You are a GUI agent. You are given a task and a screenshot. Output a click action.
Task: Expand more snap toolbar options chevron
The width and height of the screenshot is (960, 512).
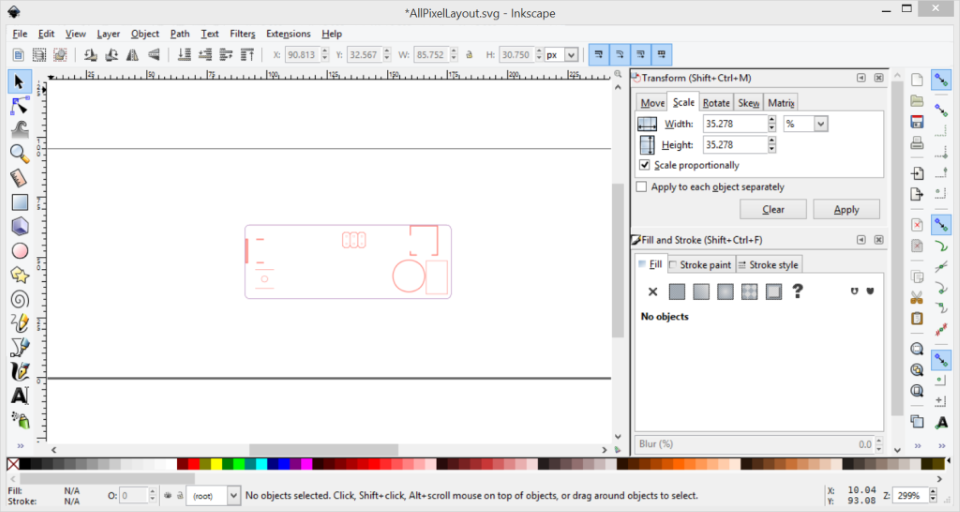(x=942, y=445)
